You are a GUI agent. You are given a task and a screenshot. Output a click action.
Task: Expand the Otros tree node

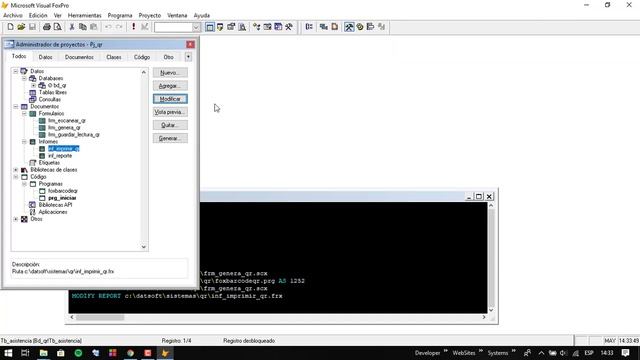coord(16,219)
